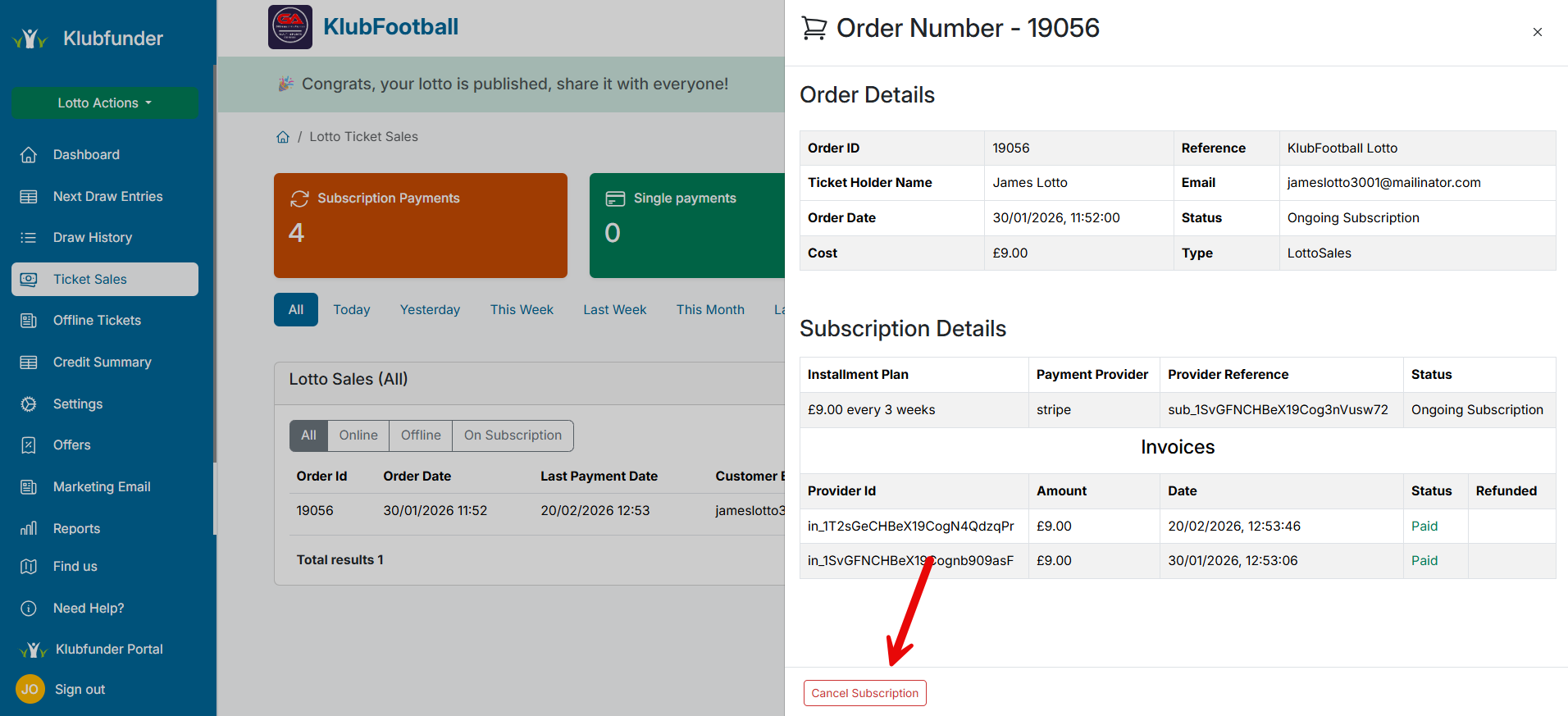Click the Klubfunder Portal logo icon
Viewport: 1568px width, 716px height.
tap(33, 650)
